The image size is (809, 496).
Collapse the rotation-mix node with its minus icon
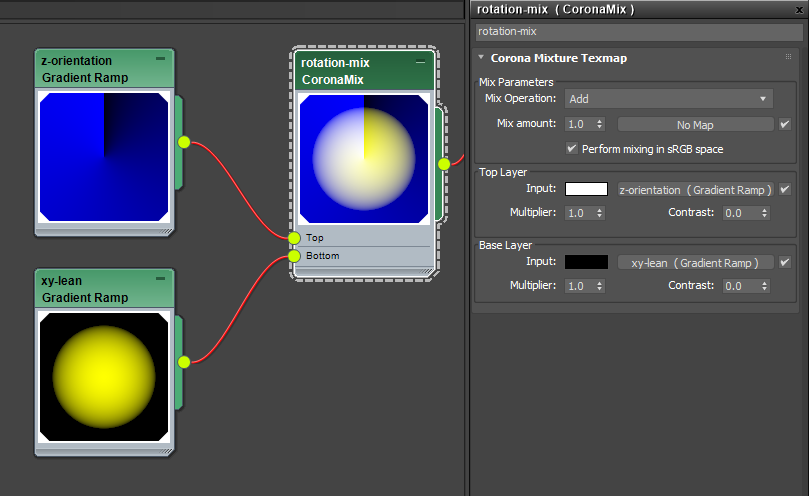click(420, 62)
